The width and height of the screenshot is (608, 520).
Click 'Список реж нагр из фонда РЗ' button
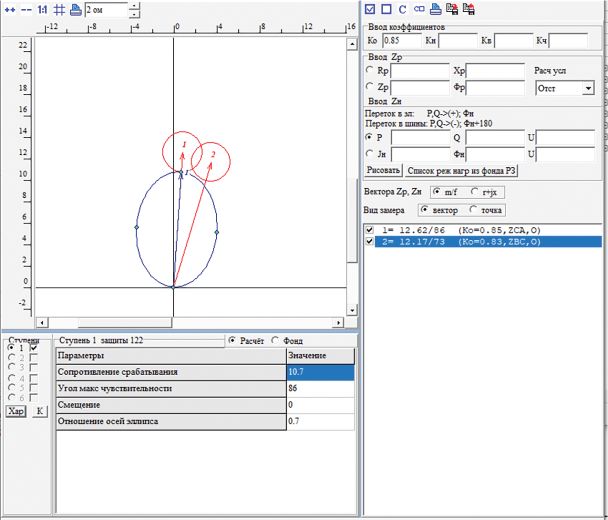461,171
